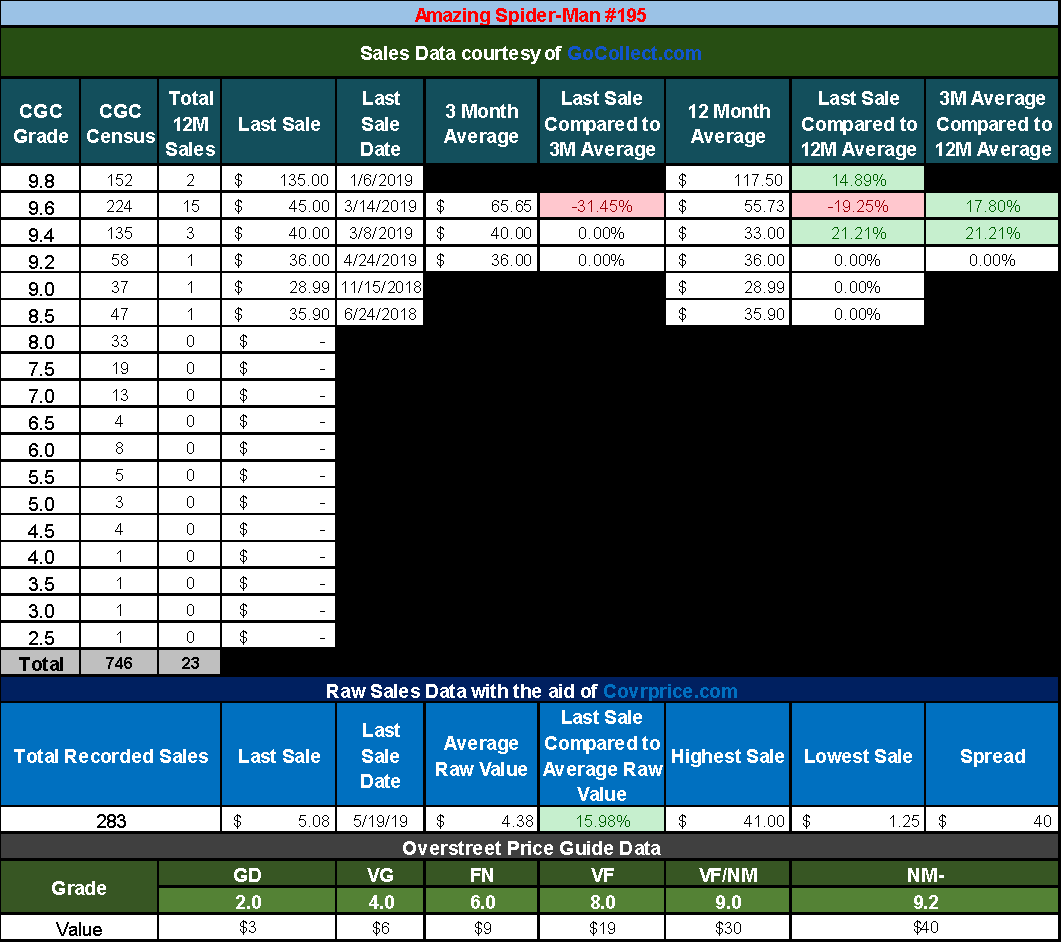Select the $41.00 highest sale cell

728,820
